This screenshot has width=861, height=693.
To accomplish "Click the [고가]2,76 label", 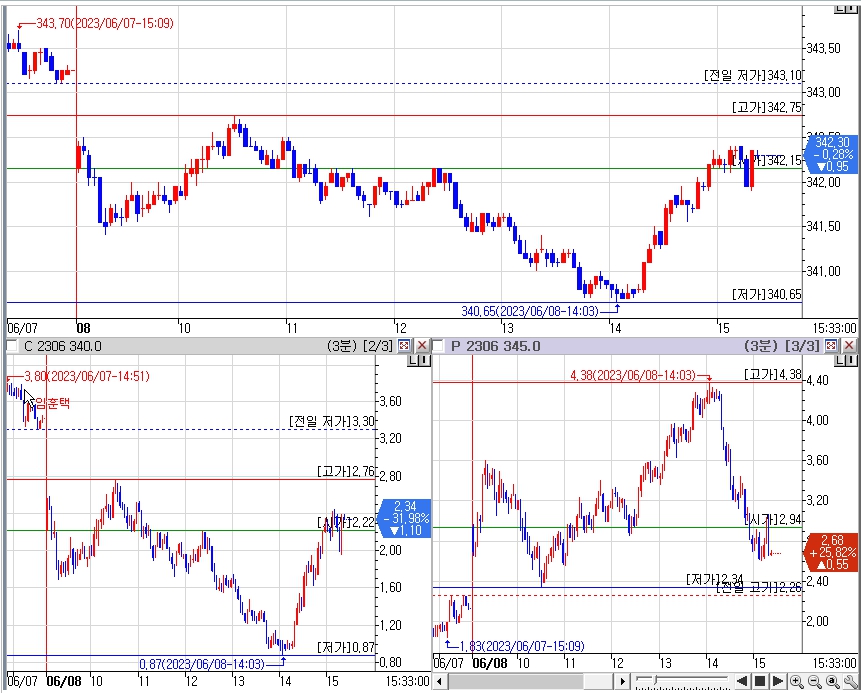I will pos(346,471).
